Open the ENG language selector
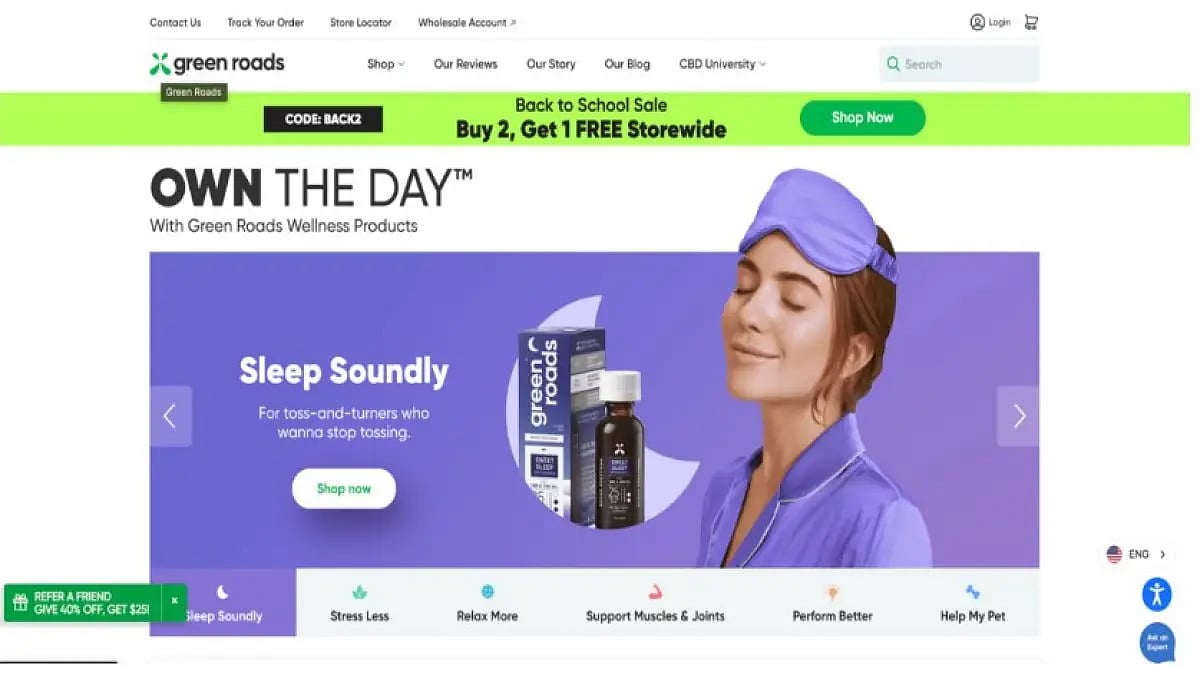This screenshot has width=1200, height=675. coord(1136,554)
